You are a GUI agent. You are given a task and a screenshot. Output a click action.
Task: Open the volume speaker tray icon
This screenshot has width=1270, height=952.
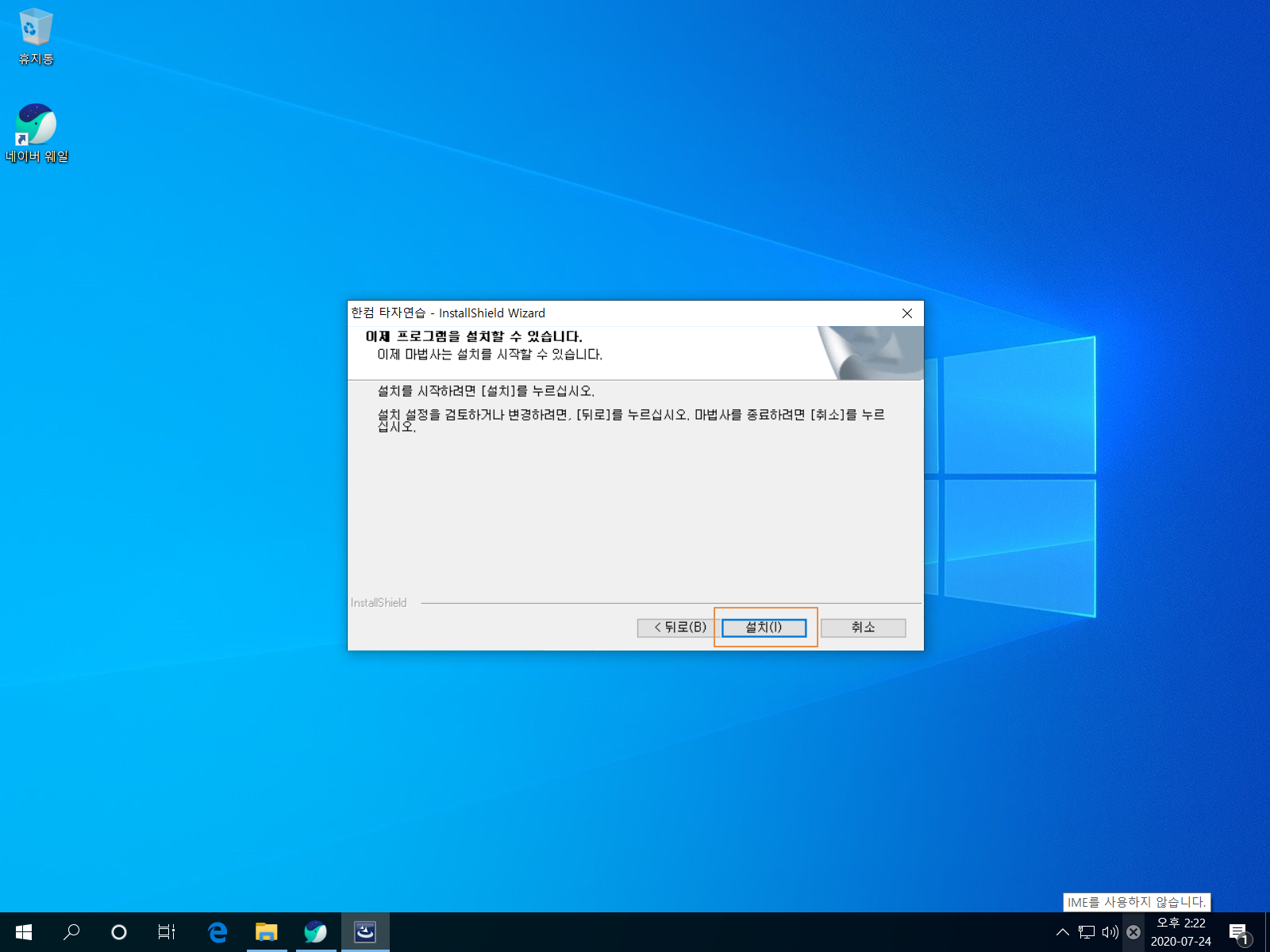(x=1110, y=932)
